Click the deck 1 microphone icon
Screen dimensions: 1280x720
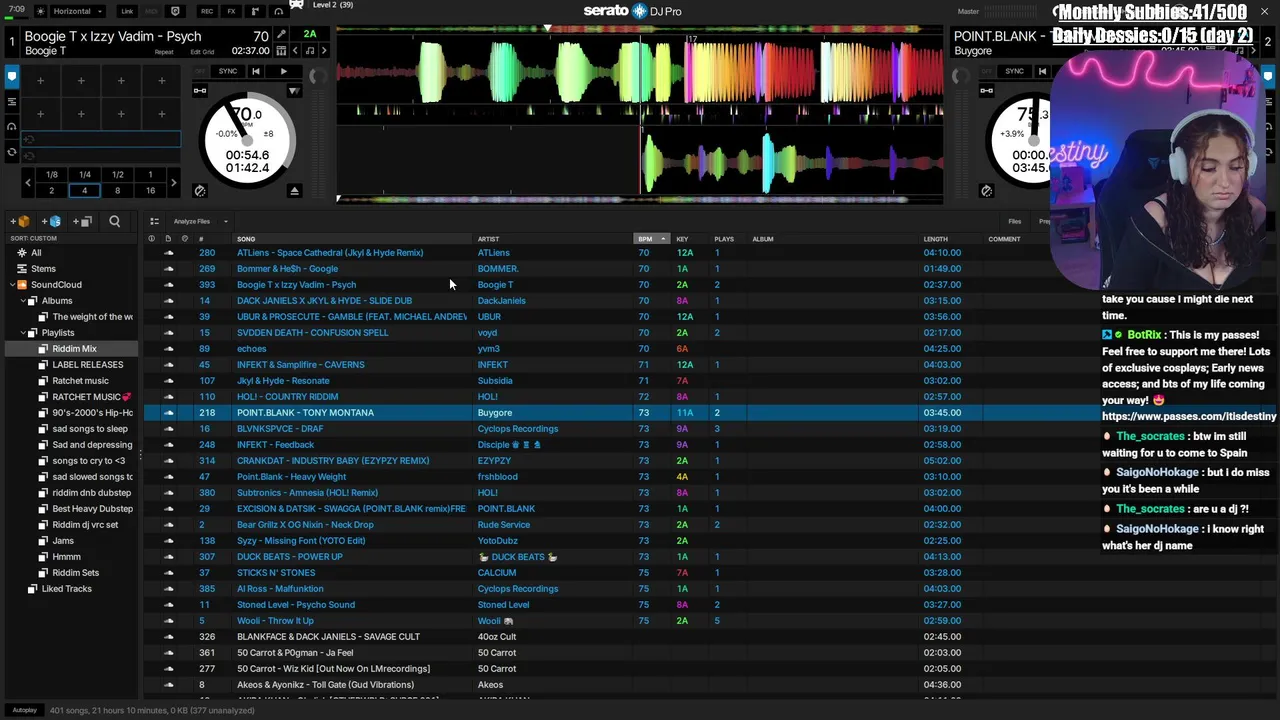(x=281, y=34)
